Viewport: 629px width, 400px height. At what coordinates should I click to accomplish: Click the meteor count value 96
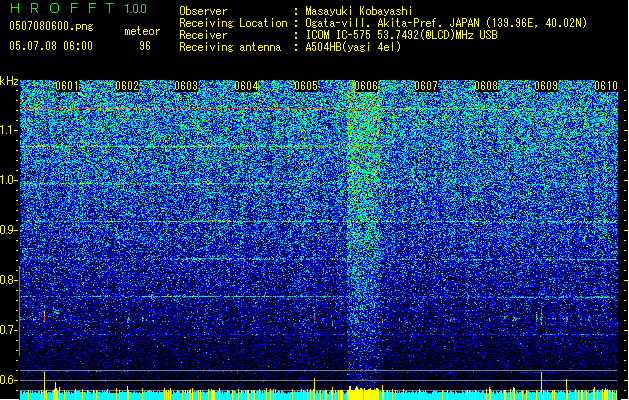(145, 46)
